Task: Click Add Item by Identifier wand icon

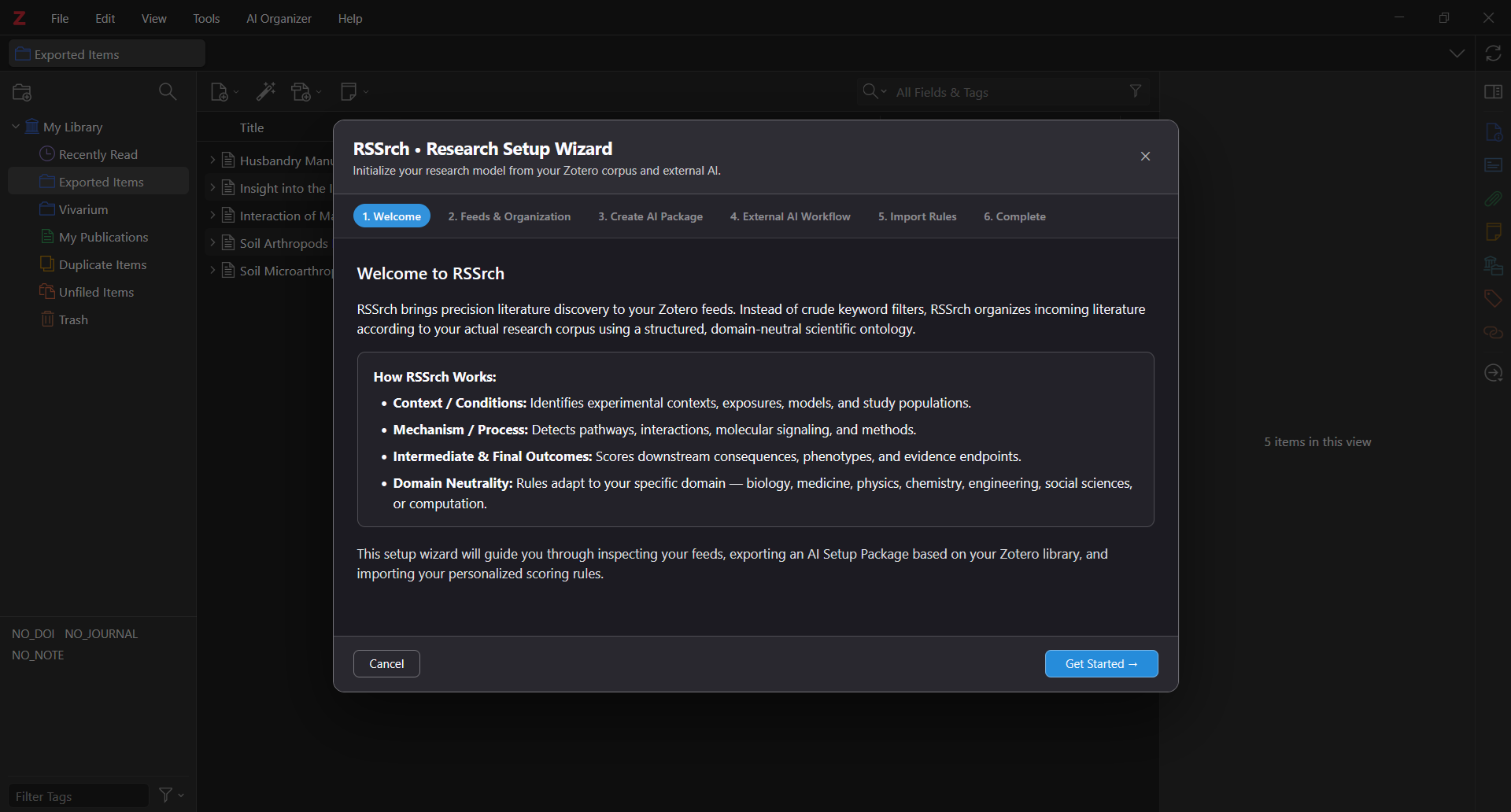Action: coord(266,92)
